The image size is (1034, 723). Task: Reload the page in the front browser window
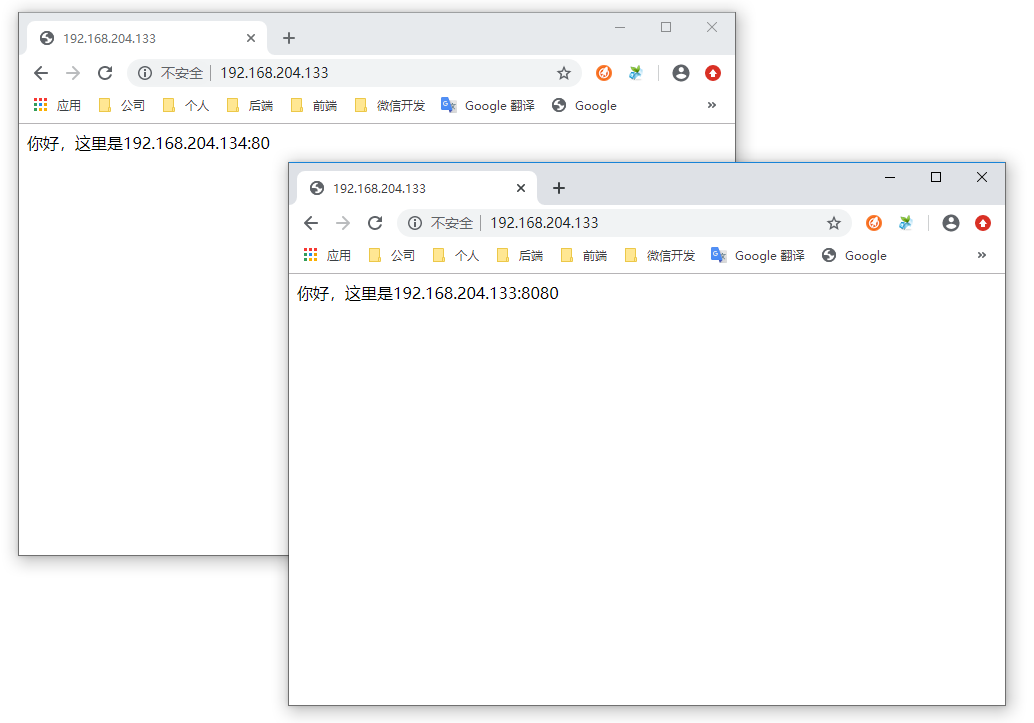(375, 223)
